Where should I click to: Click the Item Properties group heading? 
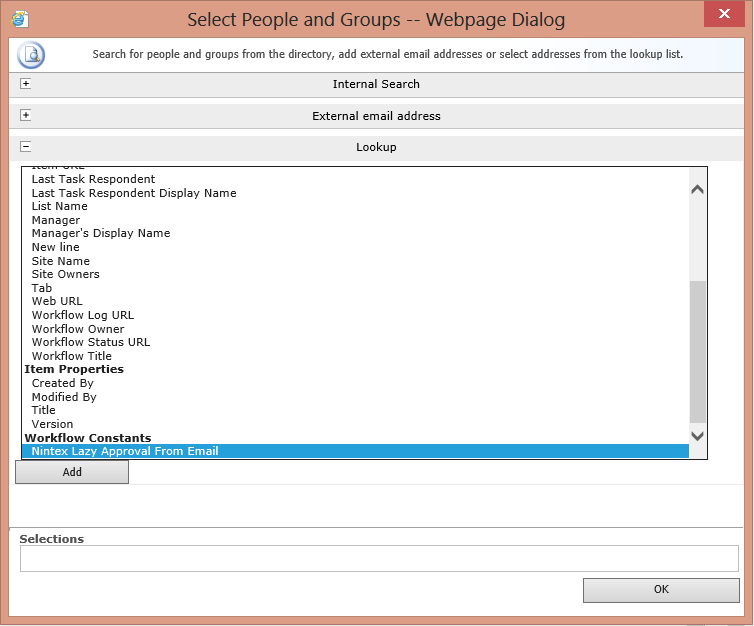click(74, 369)
